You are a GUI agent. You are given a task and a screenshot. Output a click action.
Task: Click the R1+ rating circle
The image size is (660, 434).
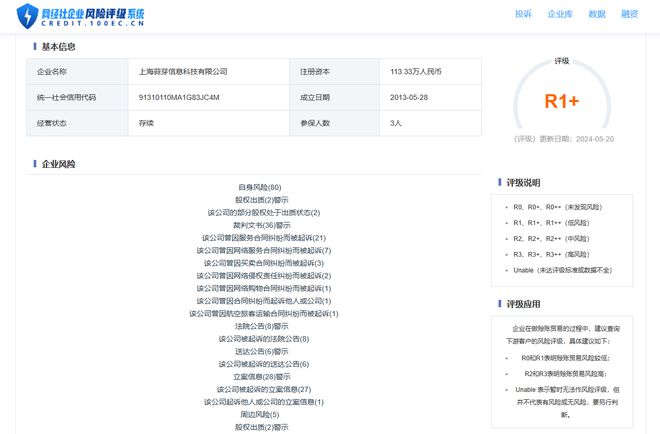coord(561,101)
